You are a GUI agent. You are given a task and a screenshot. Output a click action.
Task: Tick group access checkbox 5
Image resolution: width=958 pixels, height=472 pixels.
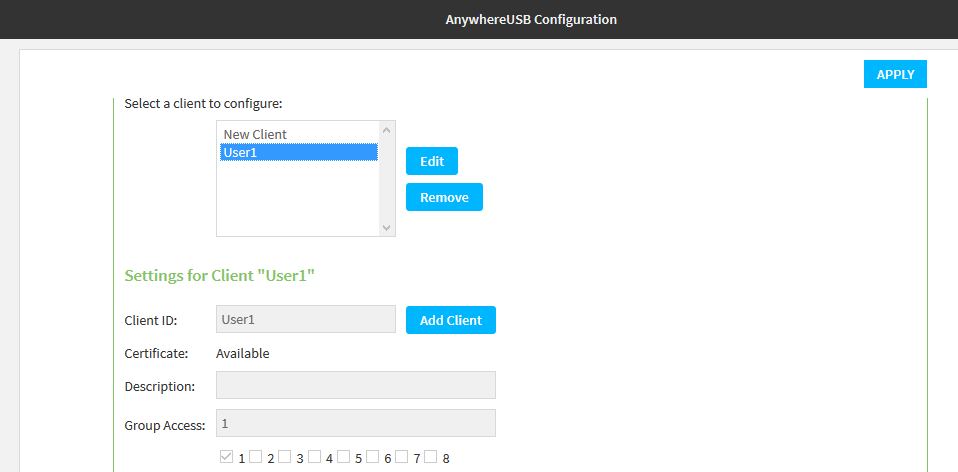[x=343, y=457]
